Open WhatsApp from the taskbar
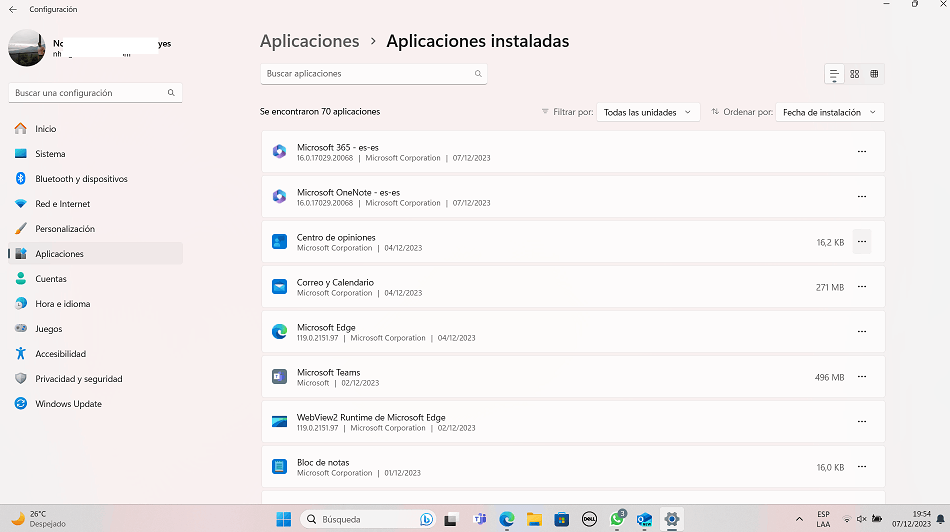This screenshot has width=950, height=532. (617, 519)
